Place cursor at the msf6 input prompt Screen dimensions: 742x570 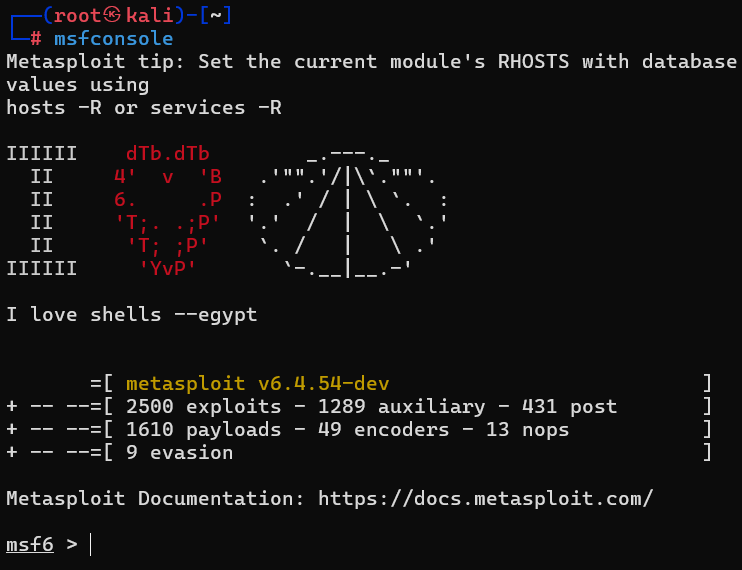(x=90, y=545)
